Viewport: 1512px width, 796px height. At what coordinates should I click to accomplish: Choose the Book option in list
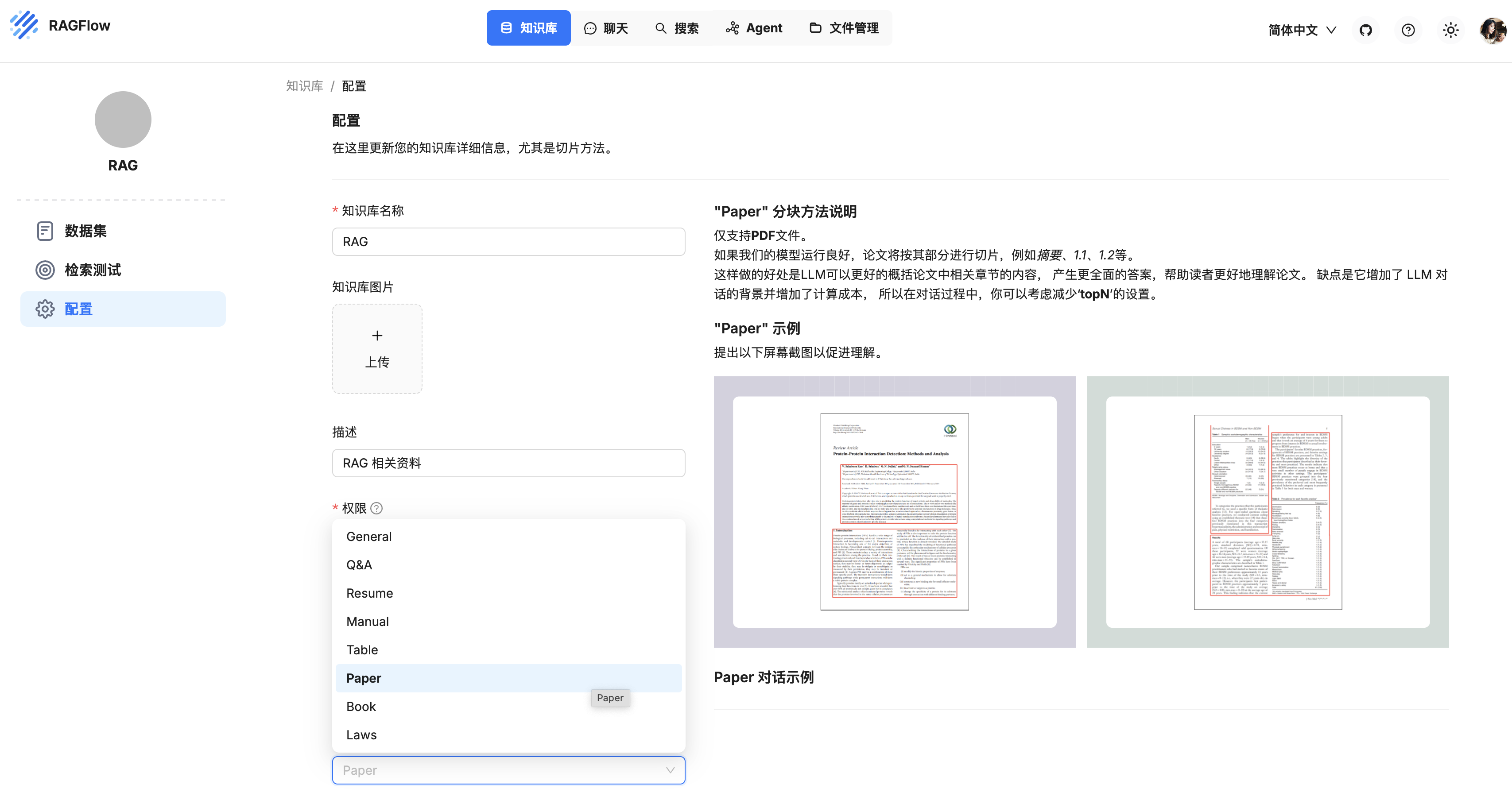tap(361, 707)
